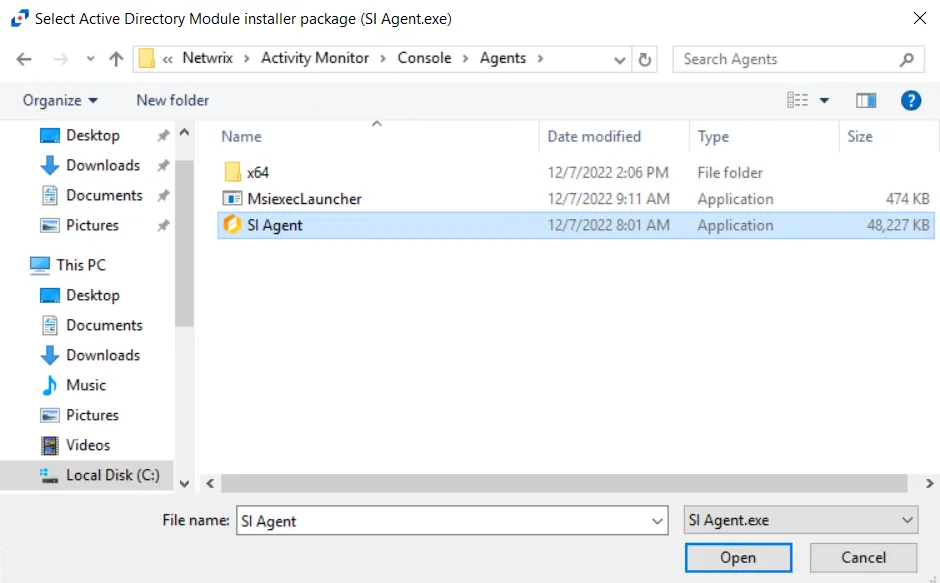Click pin icon next to Desktop
940x583 pixels.
pos(163,136)
